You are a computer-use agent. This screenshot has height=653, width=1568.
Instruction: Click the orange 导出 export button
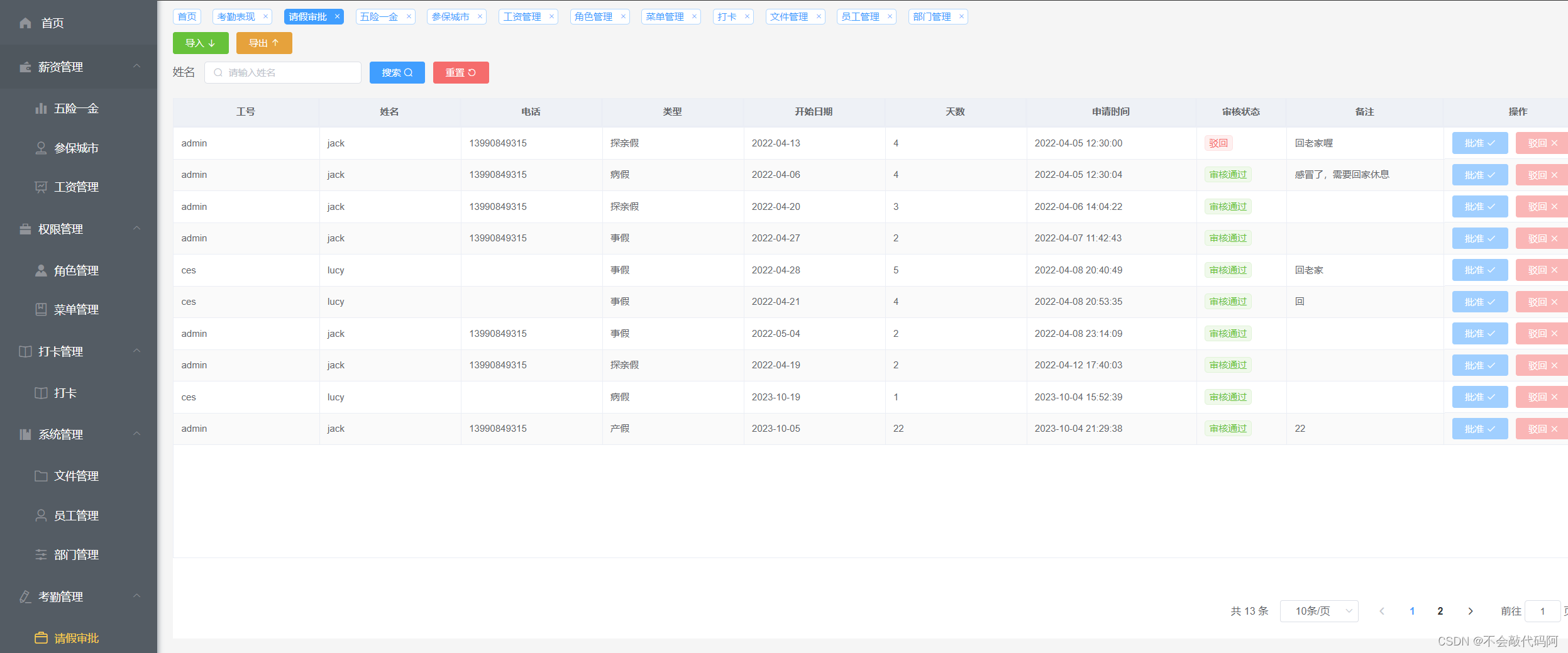pyautogui.click(x=264, y=43)
